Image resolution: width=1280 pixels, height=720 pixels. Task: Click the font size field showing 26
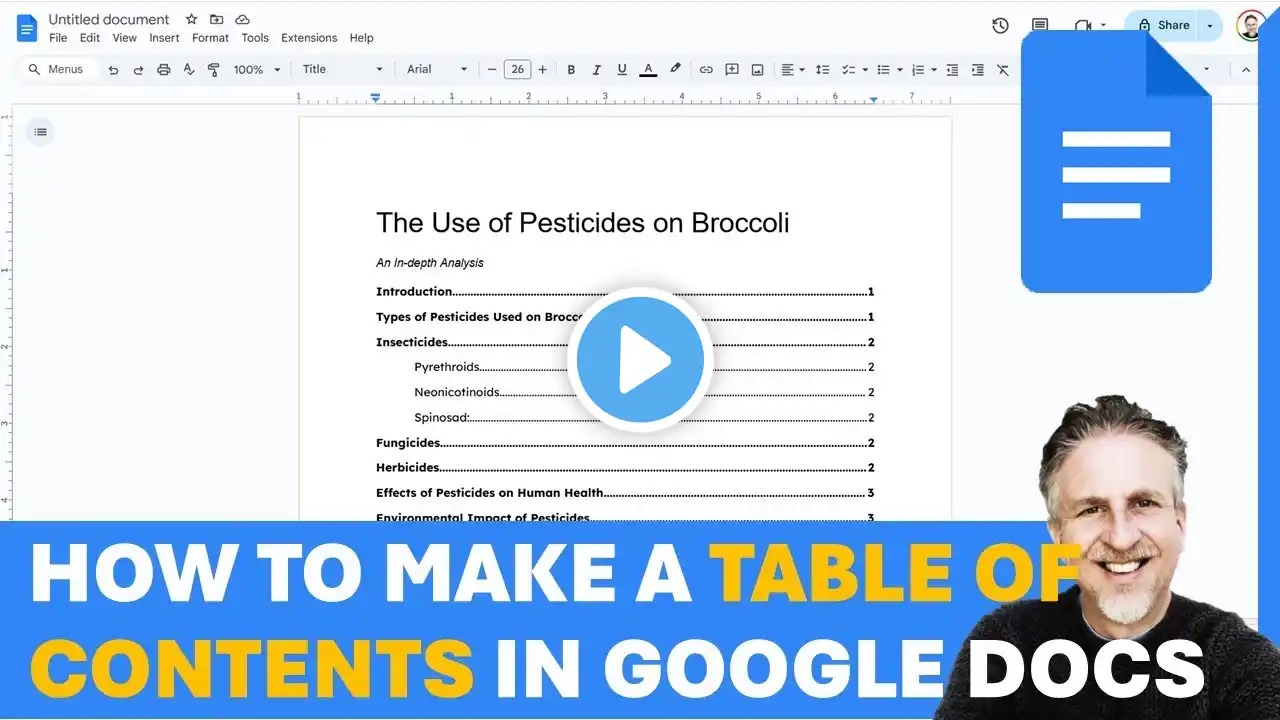click(x=517, y=70)
